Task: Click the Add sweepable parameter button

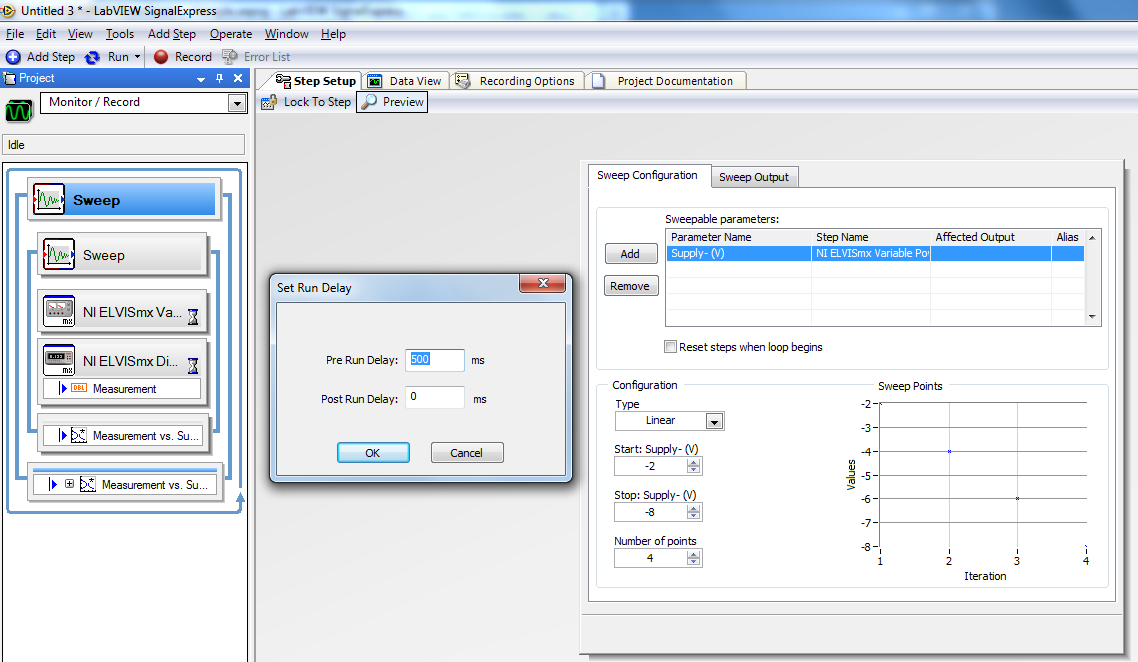Action: click(x=631, y=254)
